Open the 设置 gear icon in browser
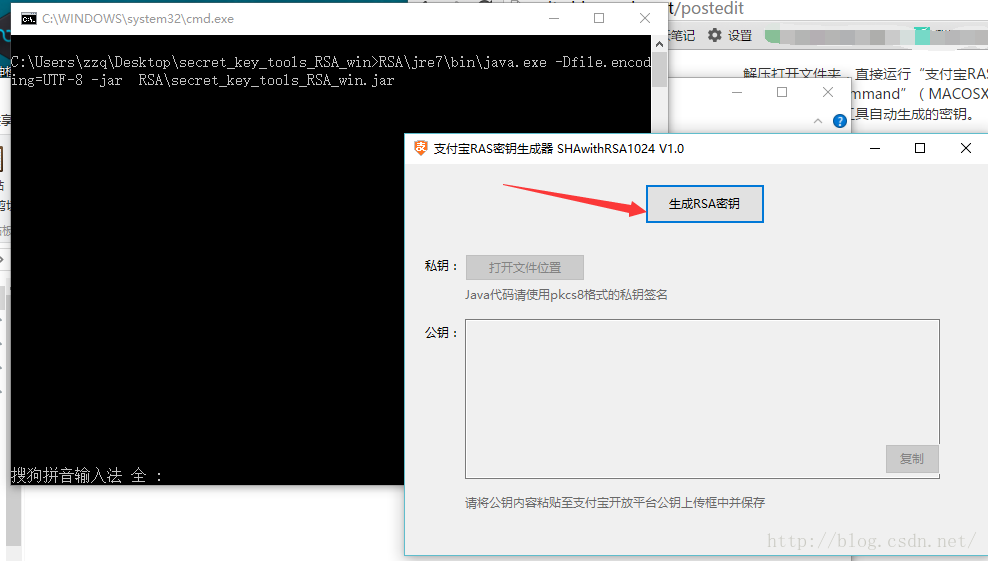The image size is (988, 561). (x=714, y=35)
